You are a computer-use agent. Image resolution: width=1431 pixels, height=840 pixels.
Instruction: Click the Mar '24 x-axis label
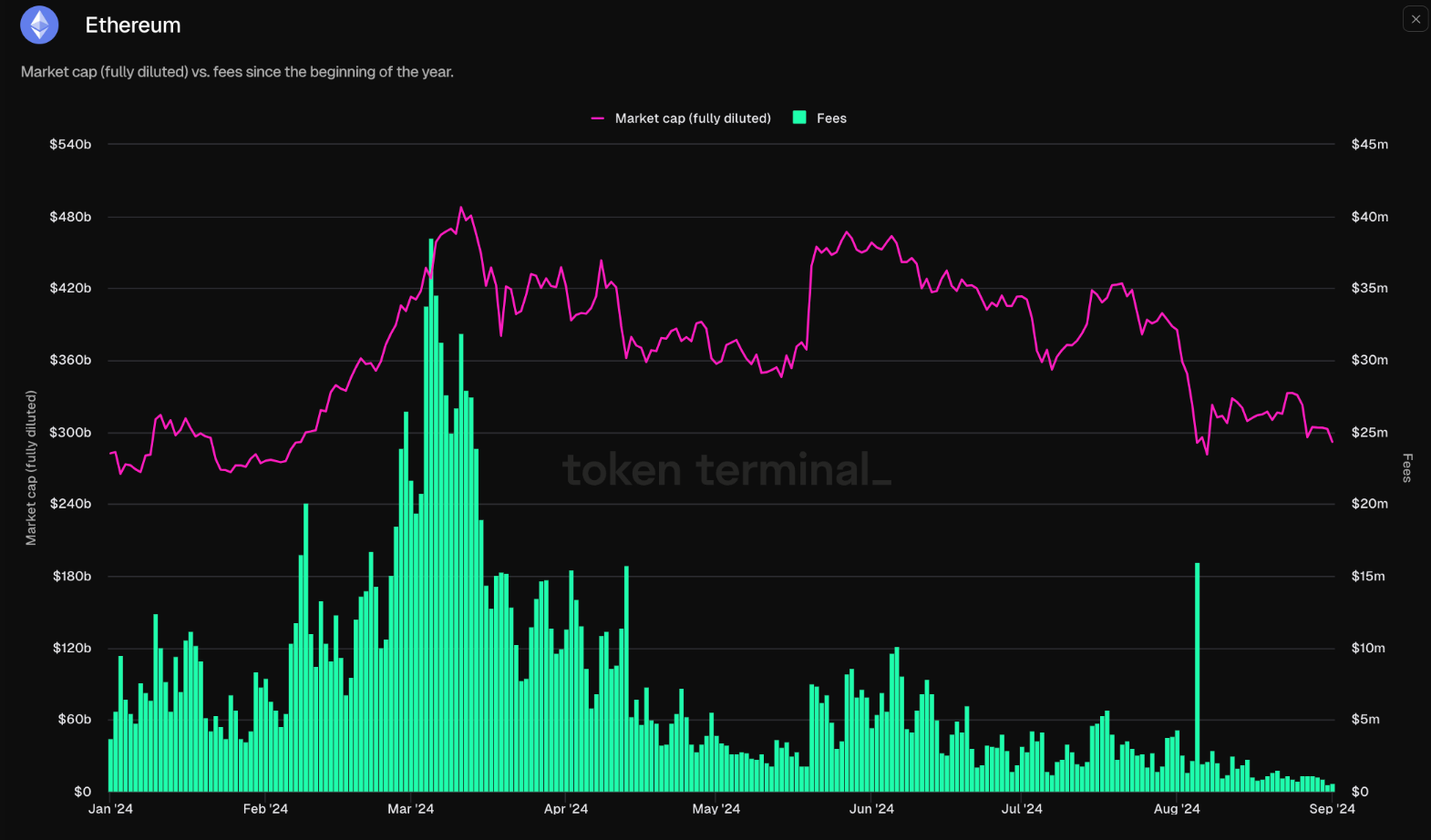pos(411,809)
